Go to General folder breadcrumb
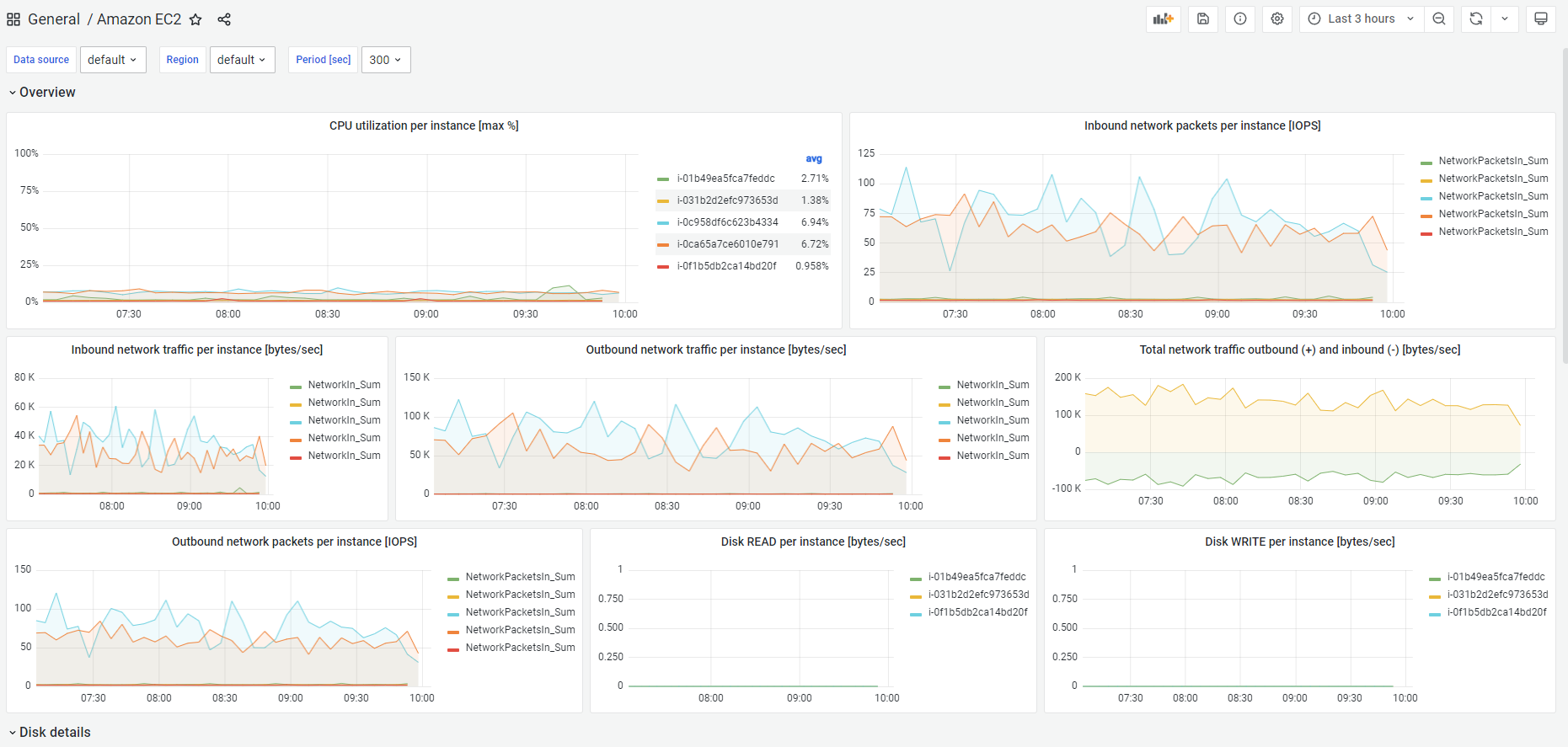Screen dimensions: 1568x747 pyautogui.click(x=54, y=19)
